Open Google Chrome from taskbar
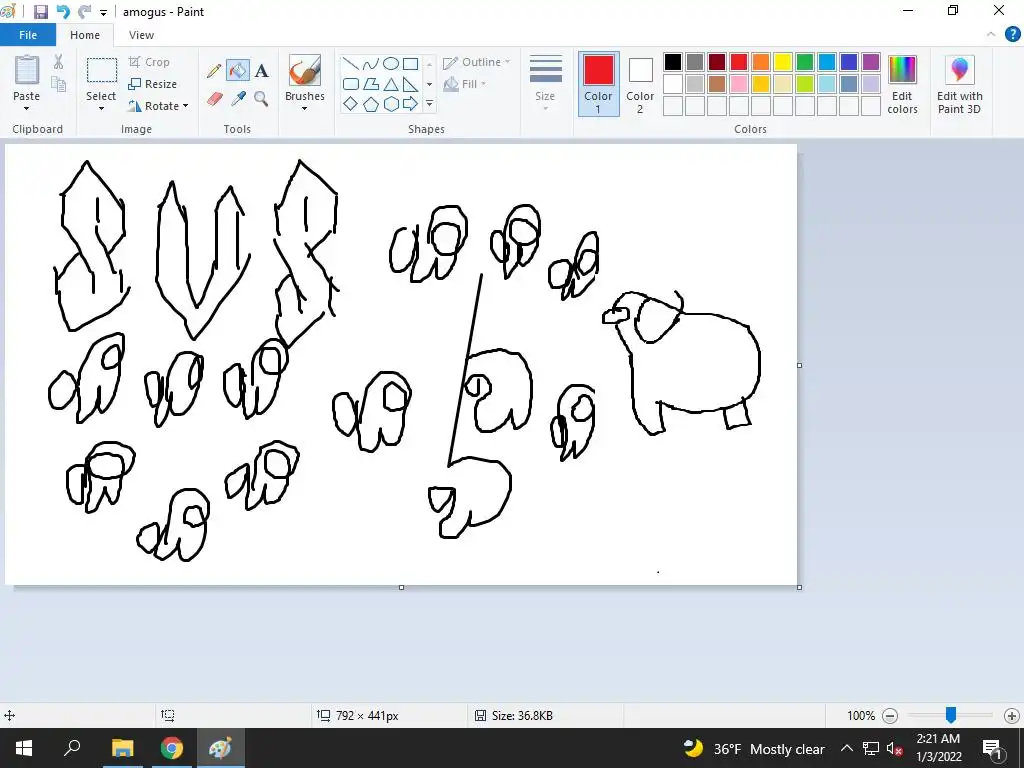 coord(172,748)
